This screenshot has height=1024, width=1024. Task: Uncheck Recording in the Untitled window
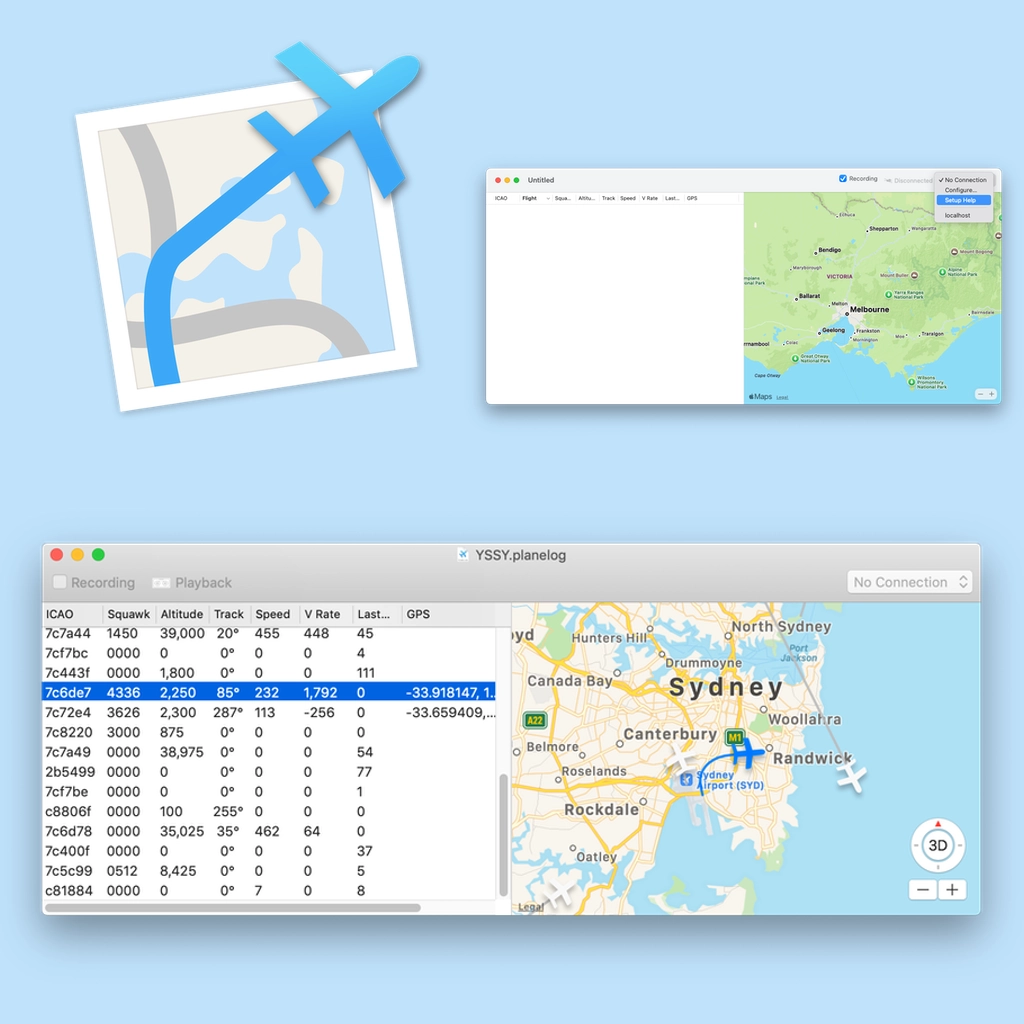(843, 179)
